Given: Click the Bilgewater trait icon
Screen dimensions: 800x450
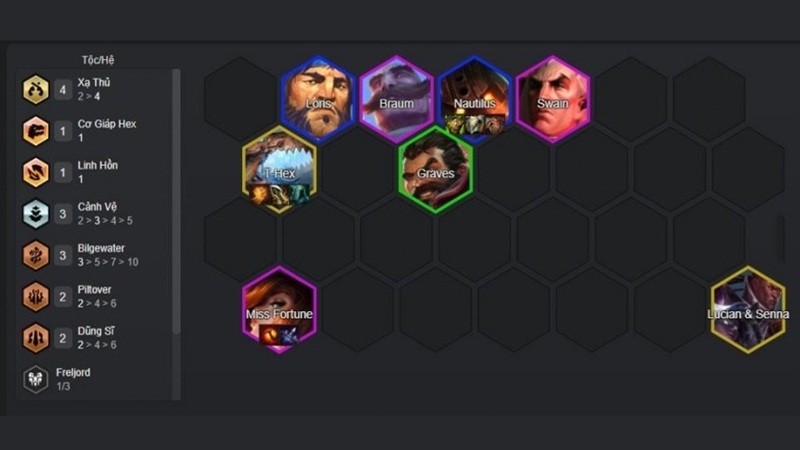Looking at the screenshot, I should pos(36,255).
